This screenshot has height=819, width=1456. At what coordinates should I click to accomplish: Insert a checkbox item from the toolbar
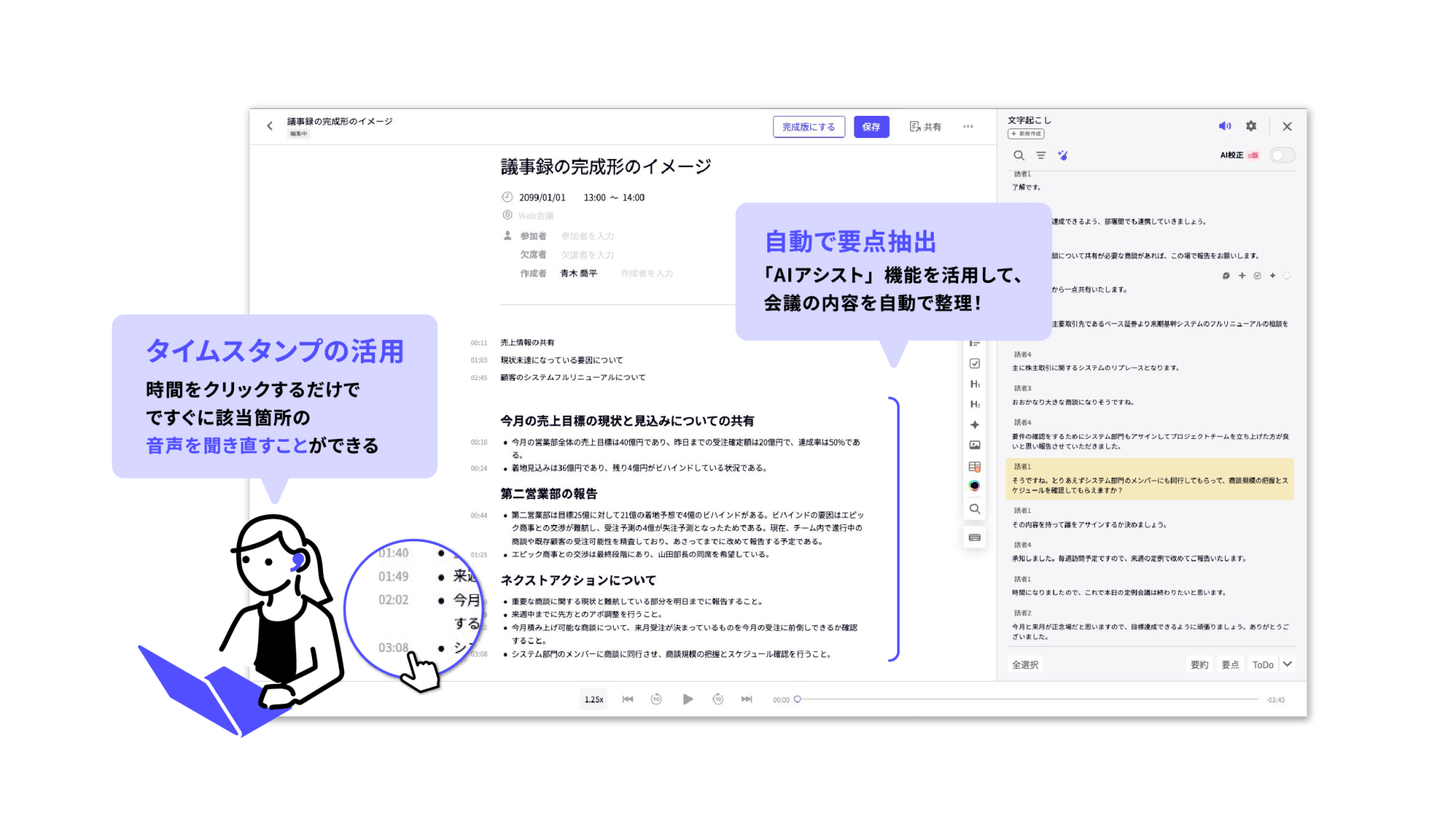[975, 363]
